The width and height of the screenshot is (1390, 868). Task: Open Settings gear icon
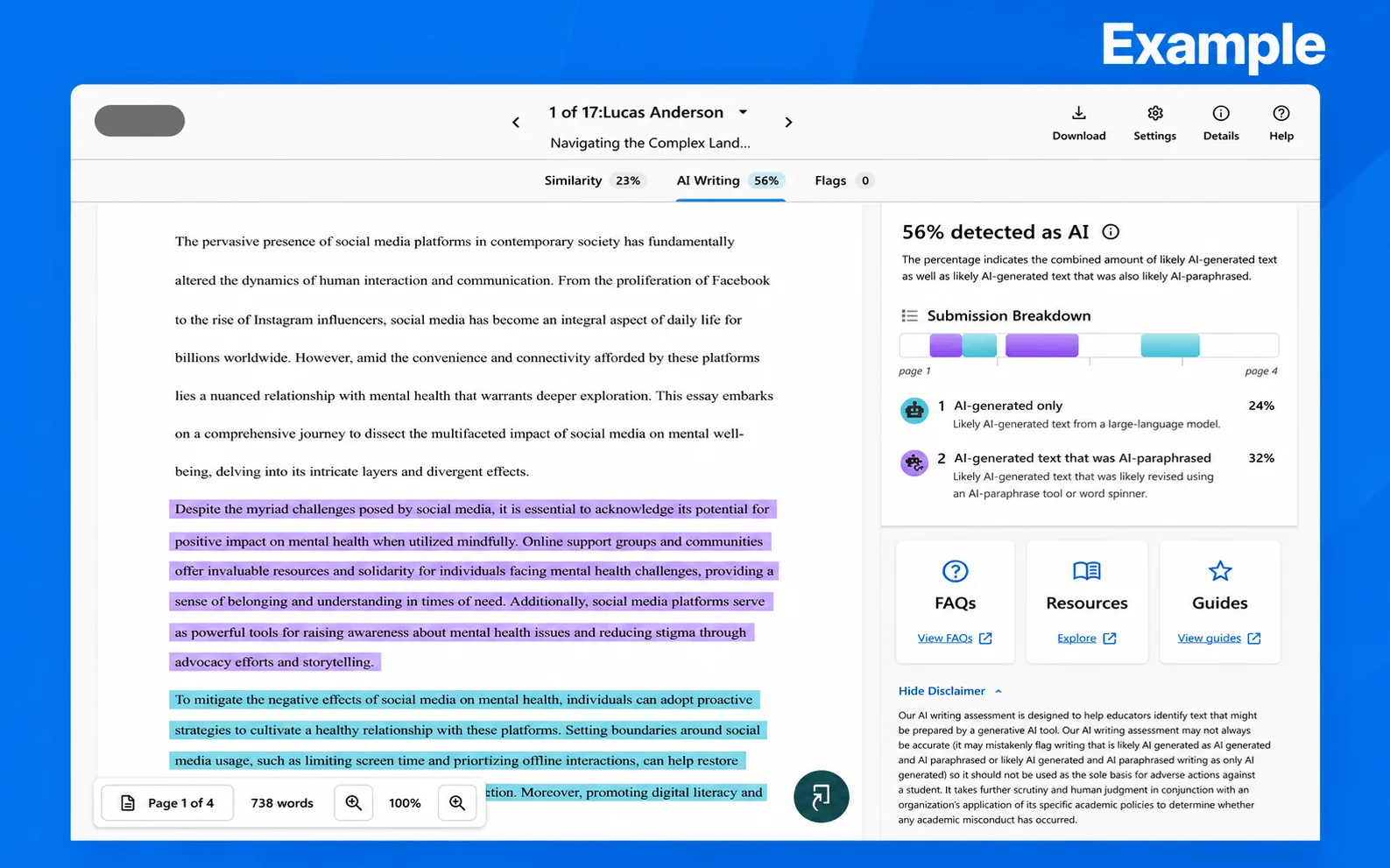pos(1155,113)
